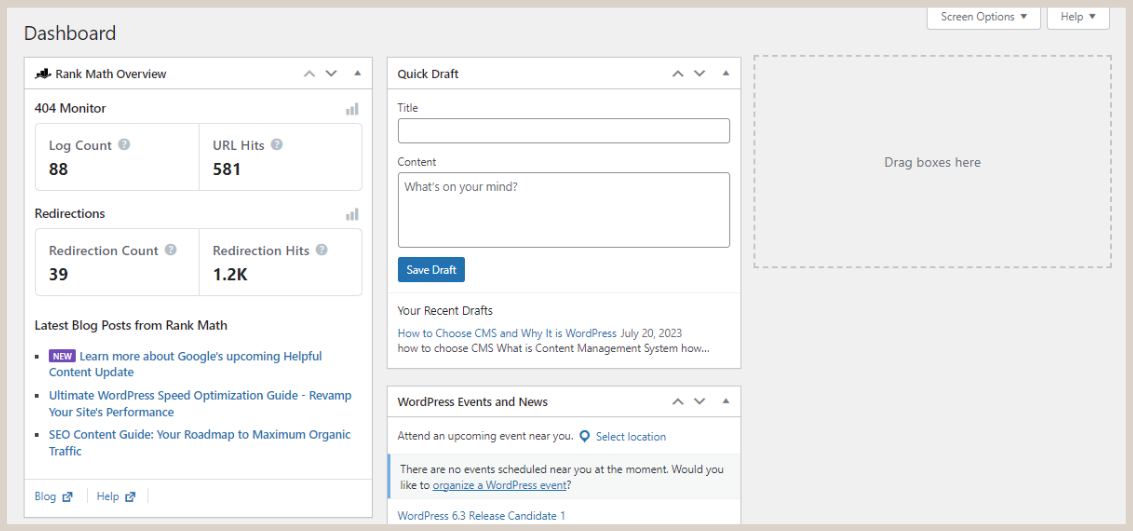The image size is (1133, 531).
Task: Open the Rank Math Help footer link
Action: 116,496
